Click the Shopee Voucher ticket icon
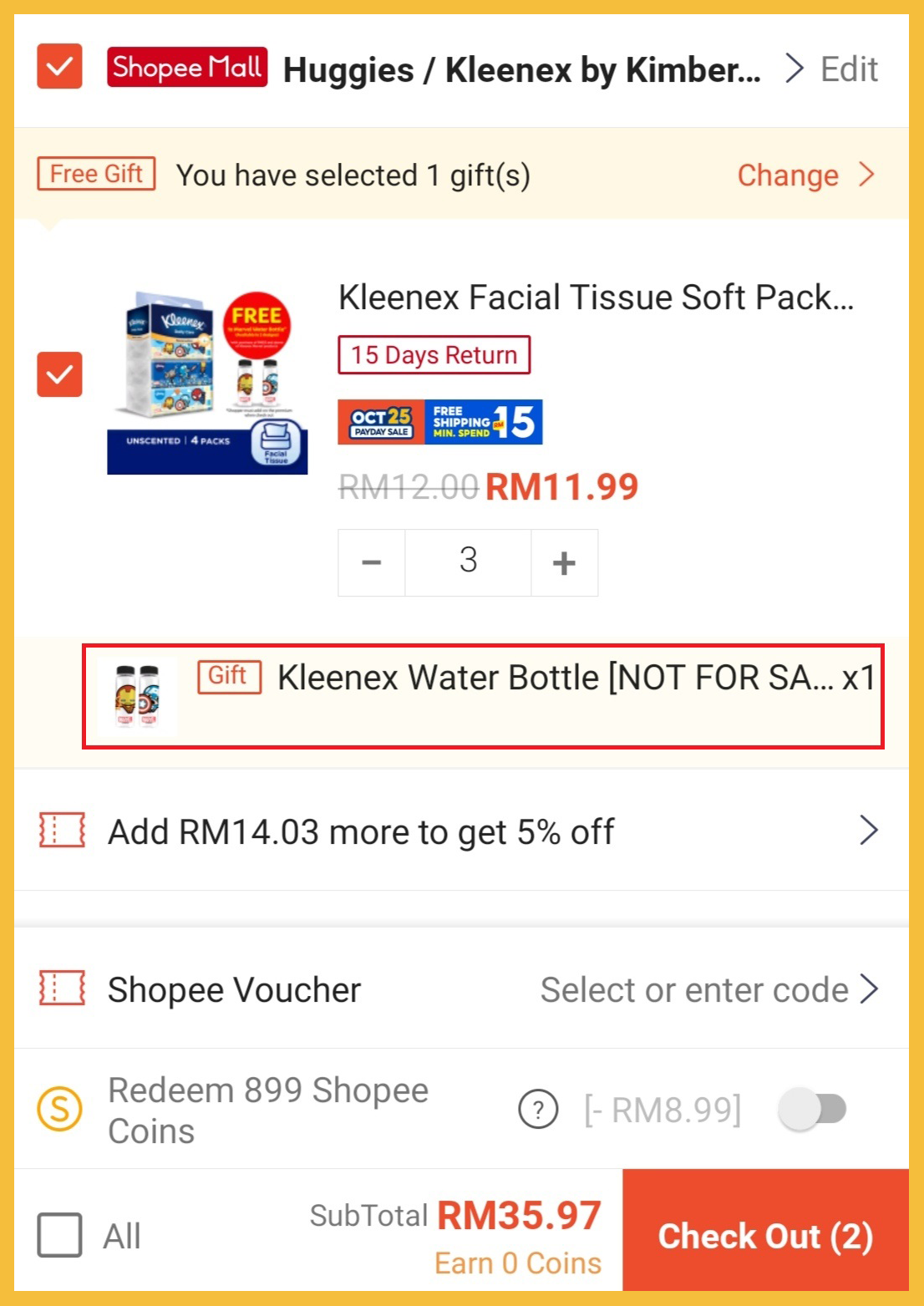 coord(62,988)
